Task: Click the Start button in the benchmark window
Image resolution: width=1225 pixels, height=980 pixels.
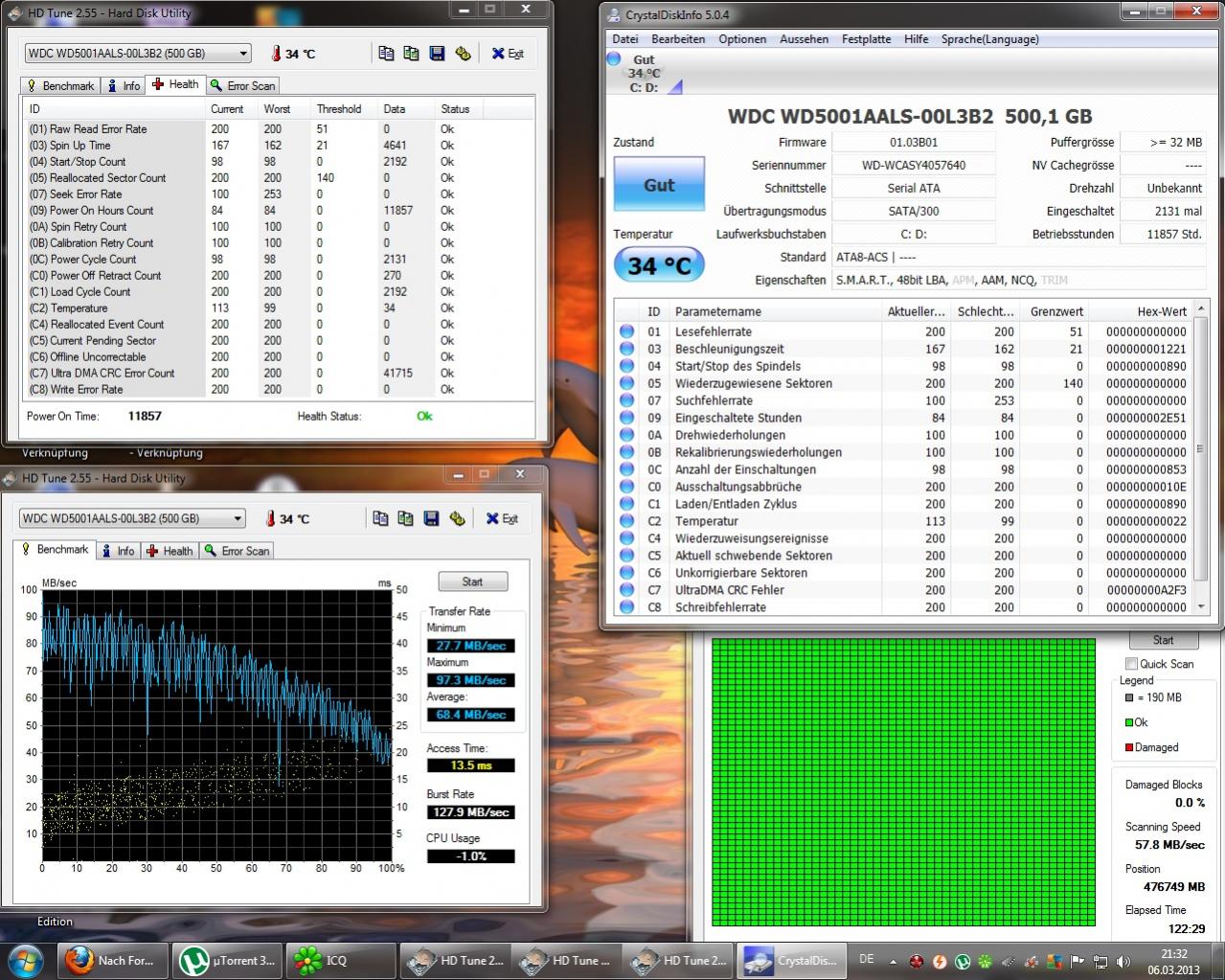Action: pos(472,581)
